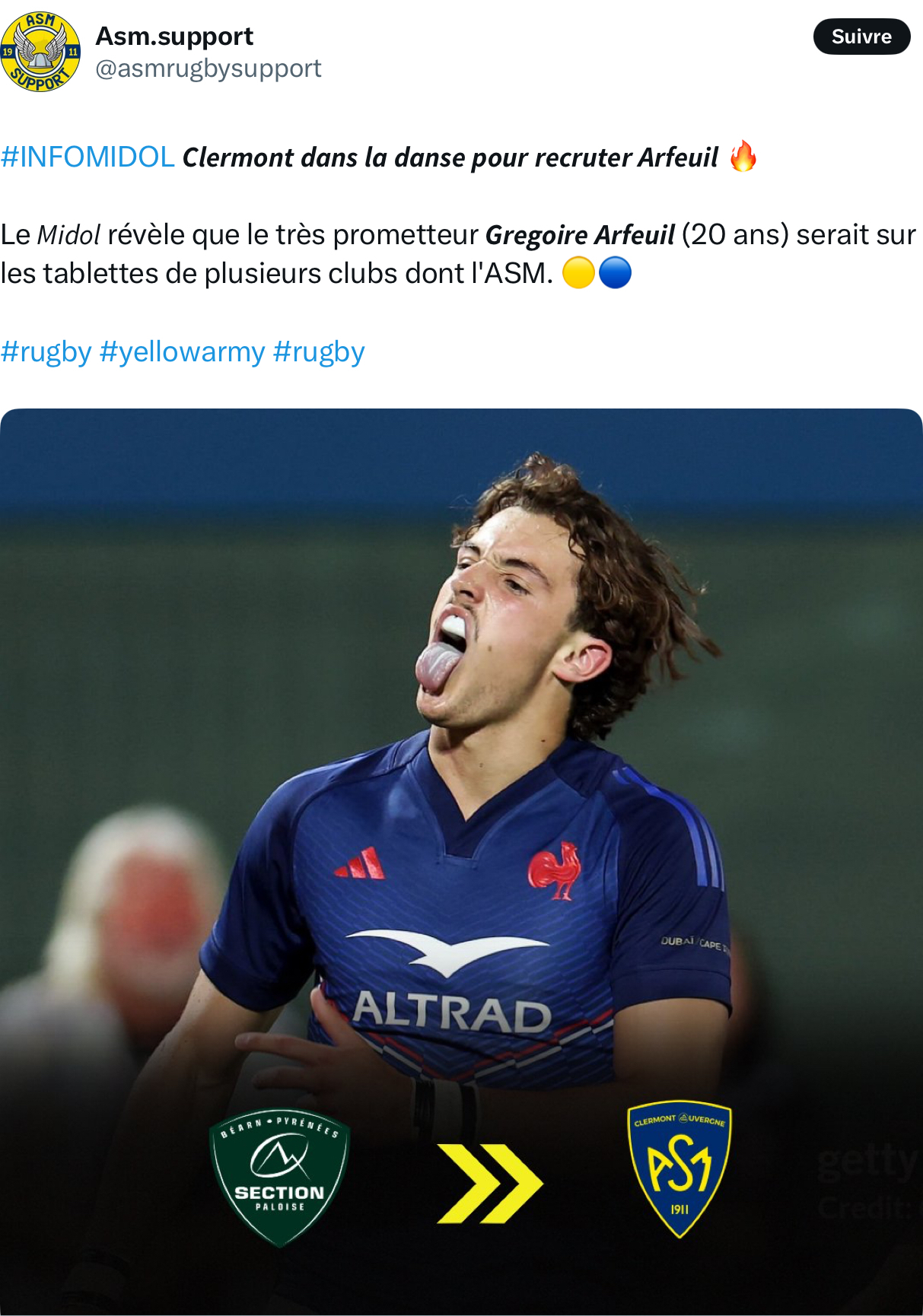Open the #yellowarmy hashtag
This screenshot has width=923, height=1316.
point(183,352)
